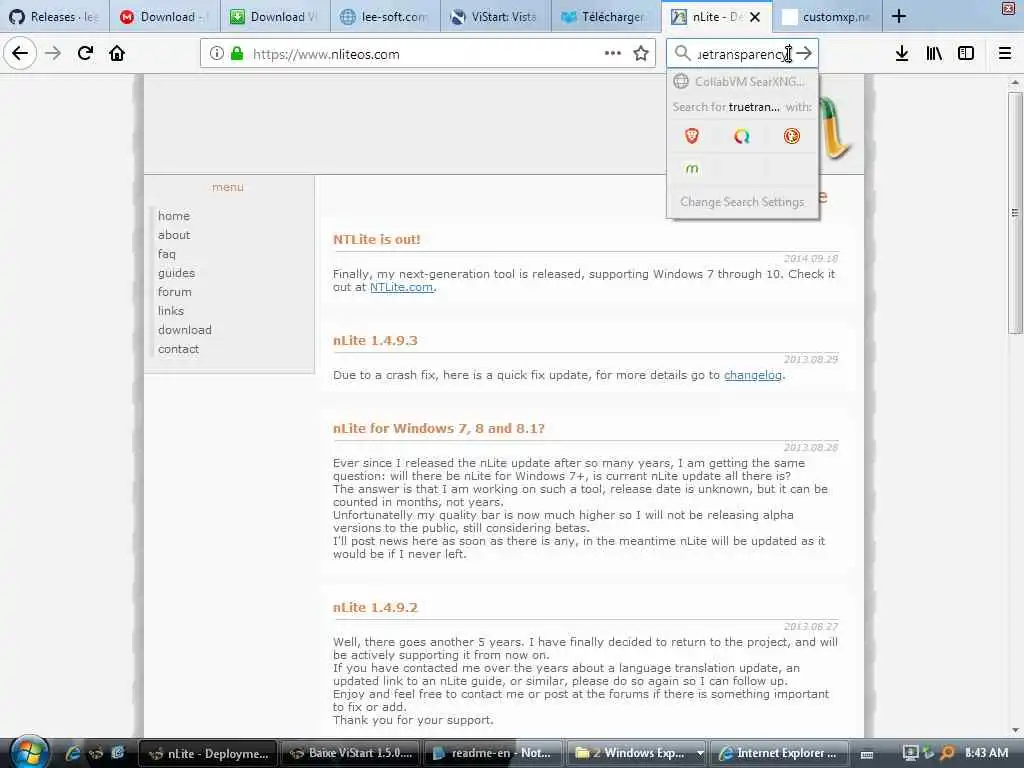Open the Firefox hamburger menu
This screenshot has height=768, width=1024.
1005,54
